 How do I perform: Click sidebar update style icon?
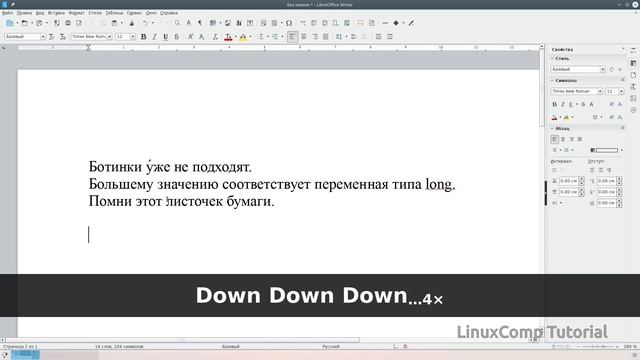611,69
